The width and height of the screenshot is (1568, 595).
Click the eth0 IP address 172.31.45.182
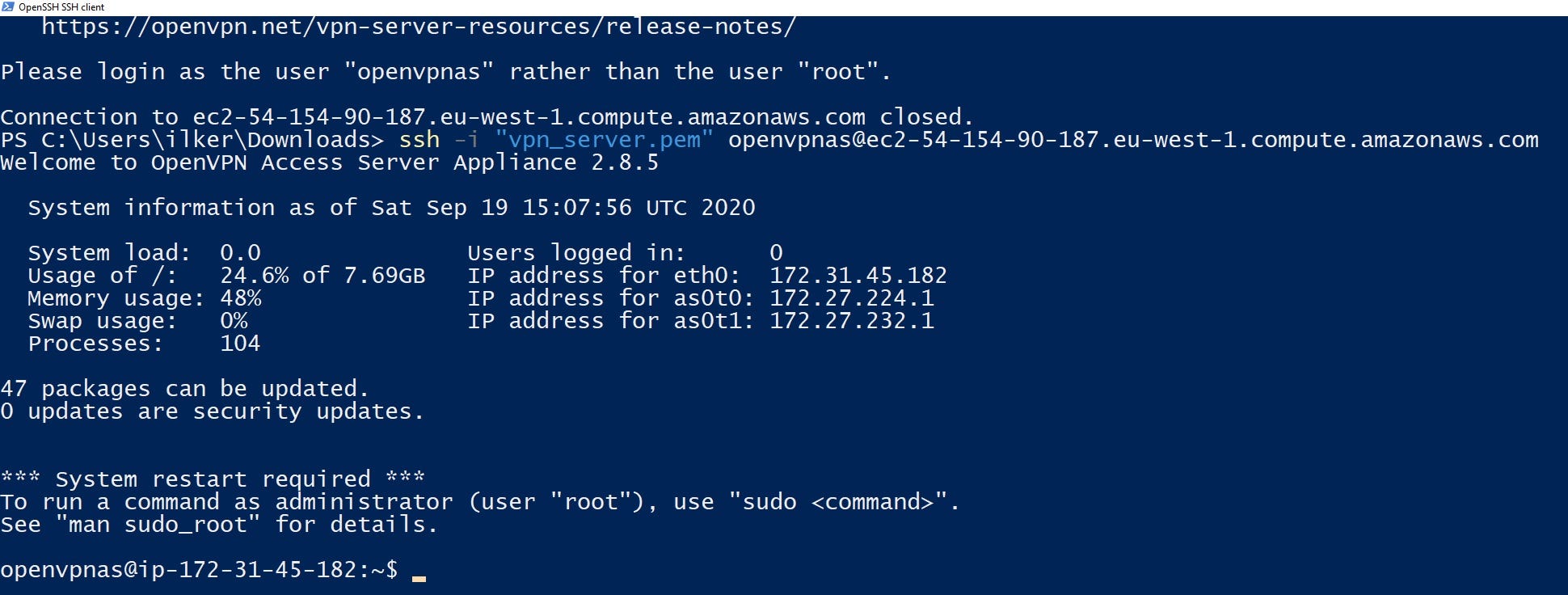pyautogui.click(x=858, y=276)
